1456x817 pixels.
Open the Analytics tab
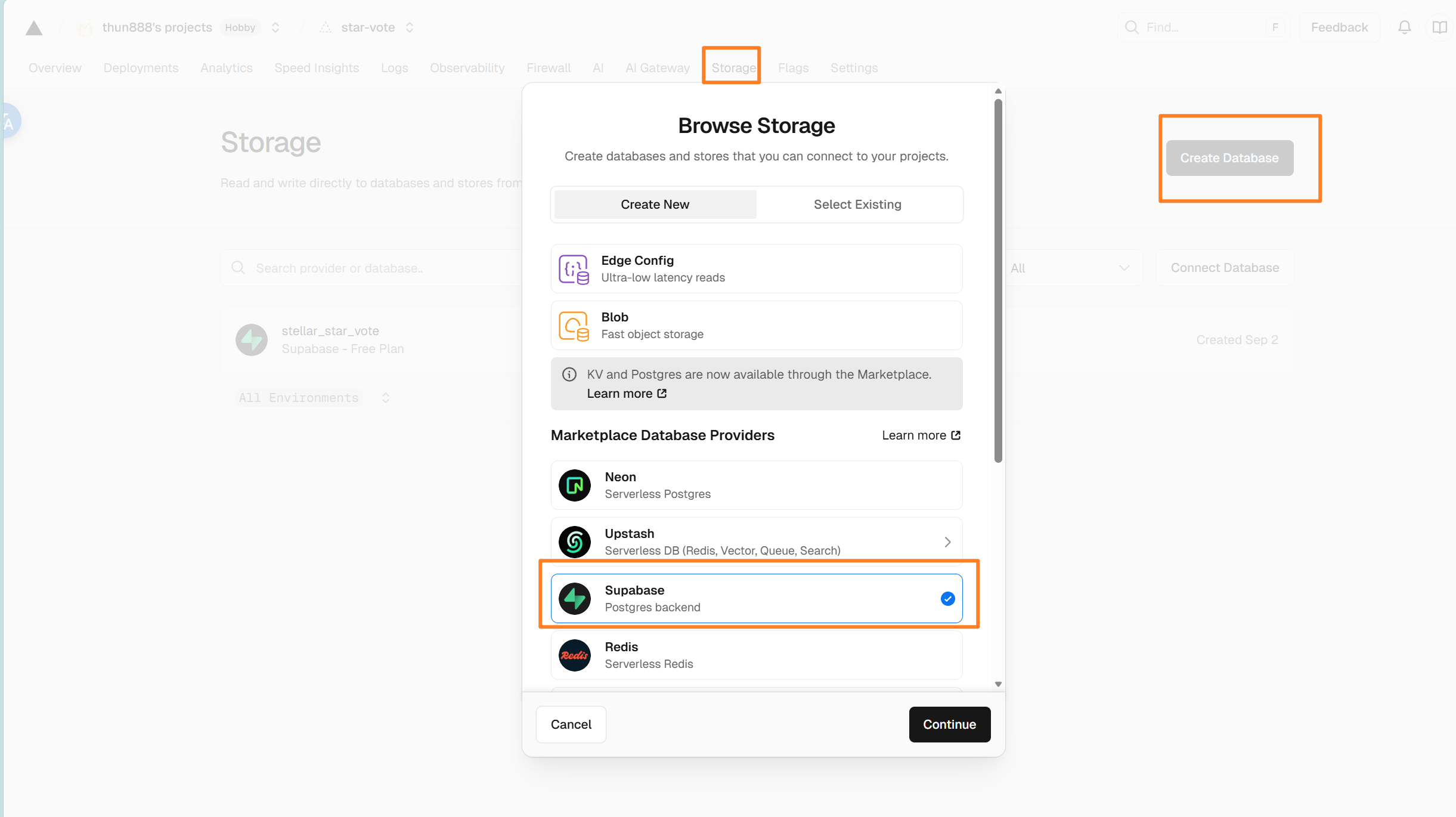click(x=227, y=68)
